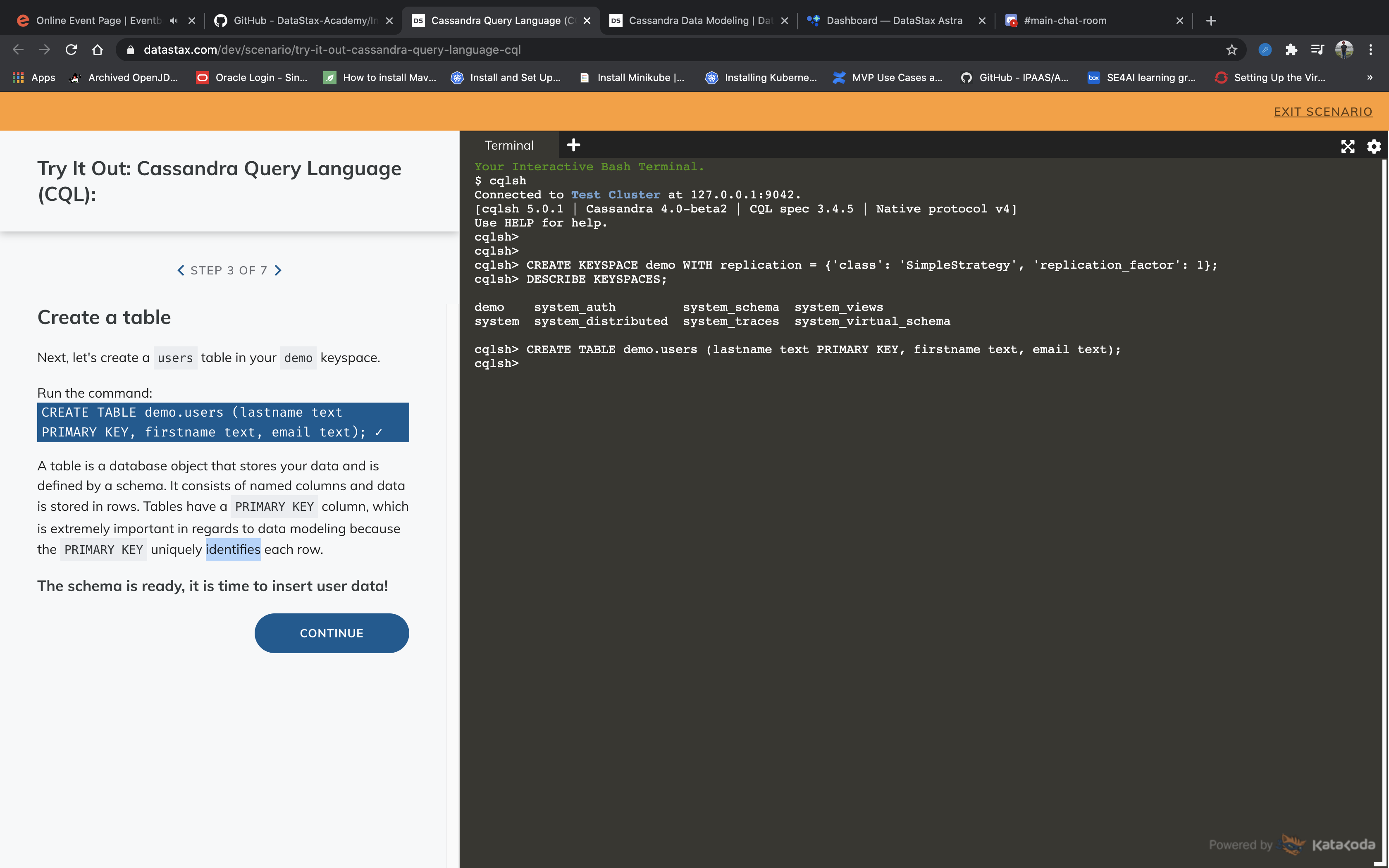Open SE4AI learning gr bookmark

1142,78
